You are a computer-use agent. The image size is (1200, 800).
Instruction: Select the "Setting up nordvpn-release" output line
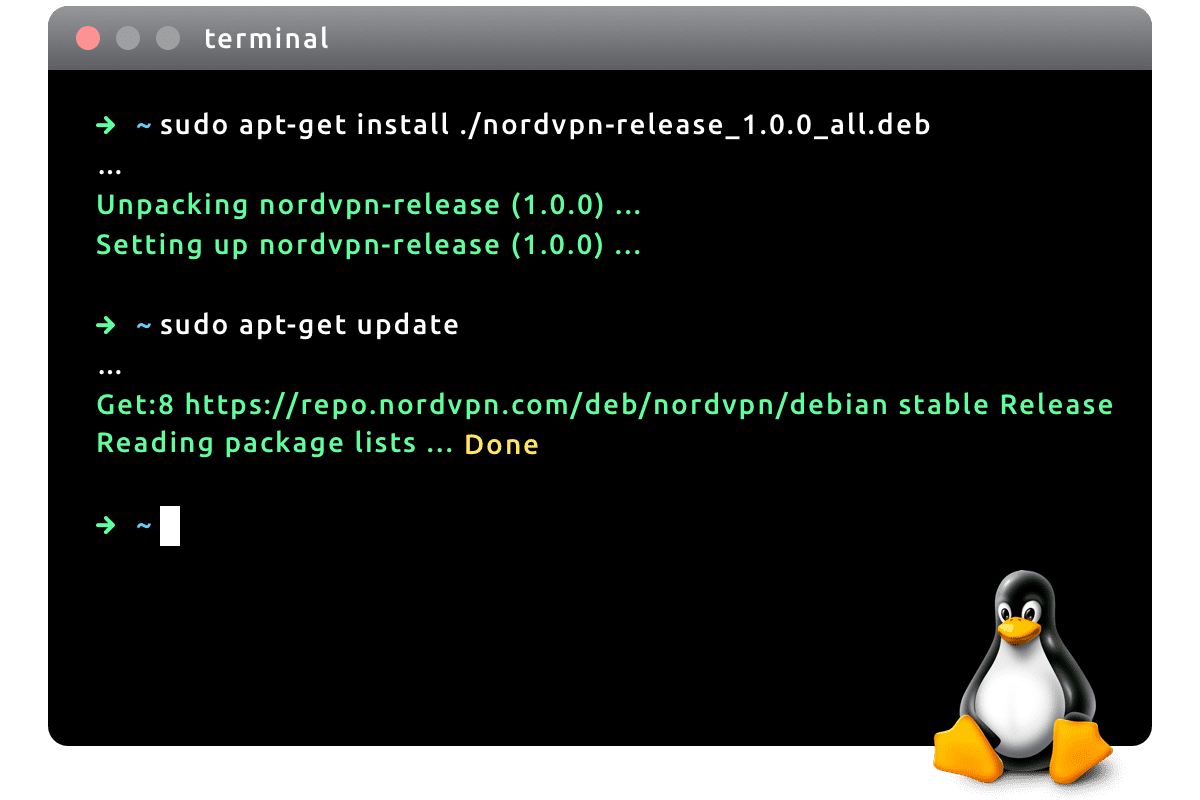point(368,246)
